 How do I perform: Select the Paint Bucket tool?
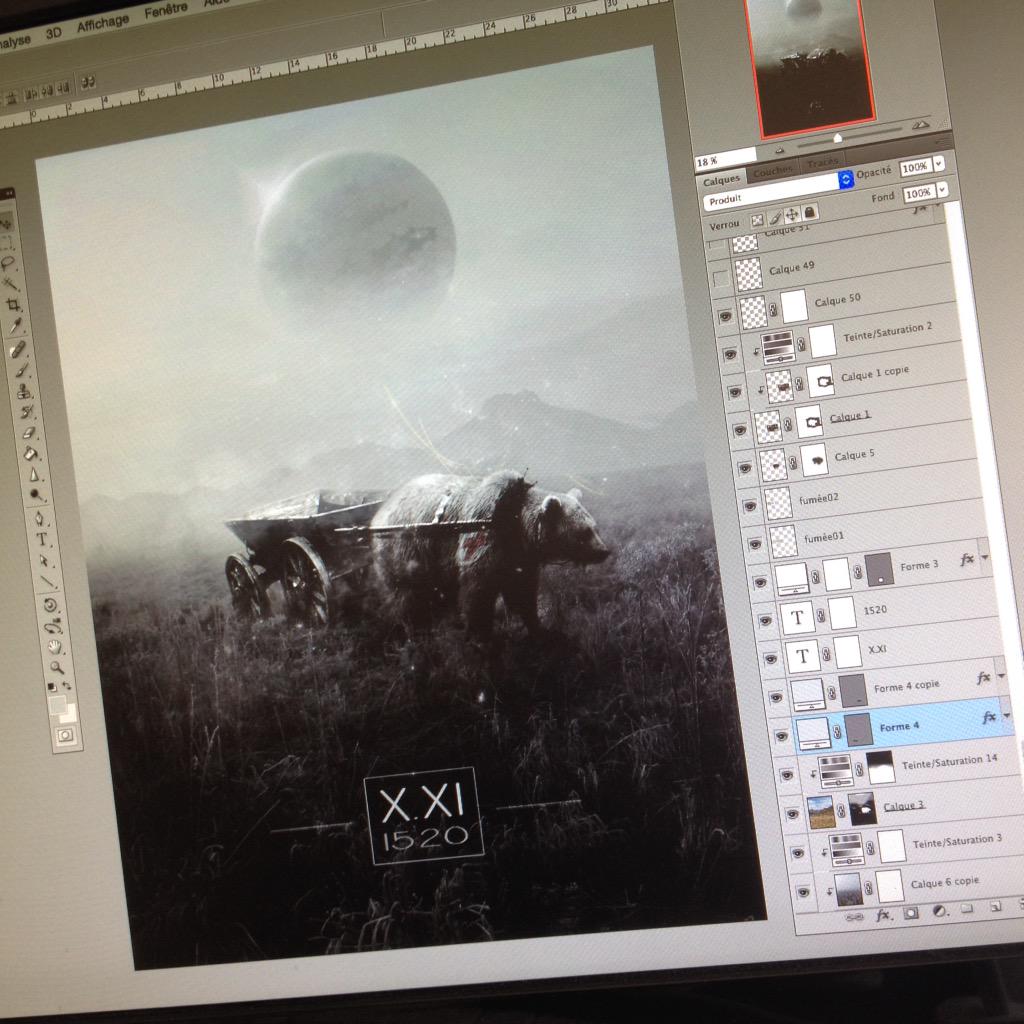pos(31,453)
